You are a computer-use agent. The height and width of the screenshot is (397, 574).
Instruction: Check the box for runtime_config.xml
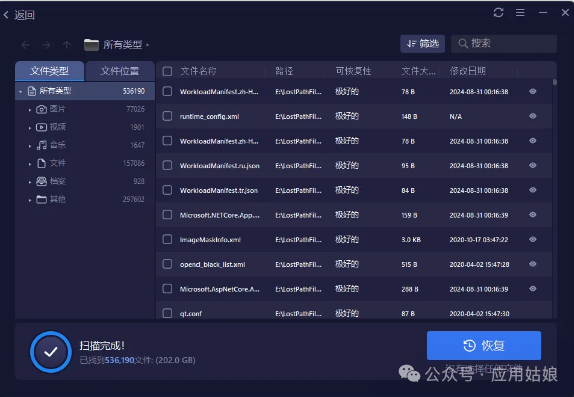167,116
